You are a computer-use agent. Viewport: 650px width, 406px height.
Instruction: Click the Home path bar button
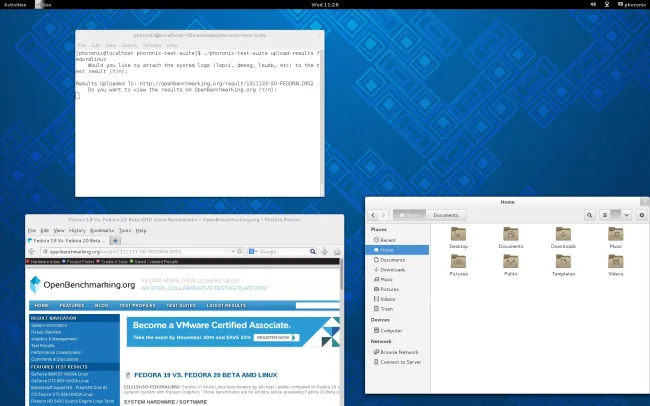[409, 215]
